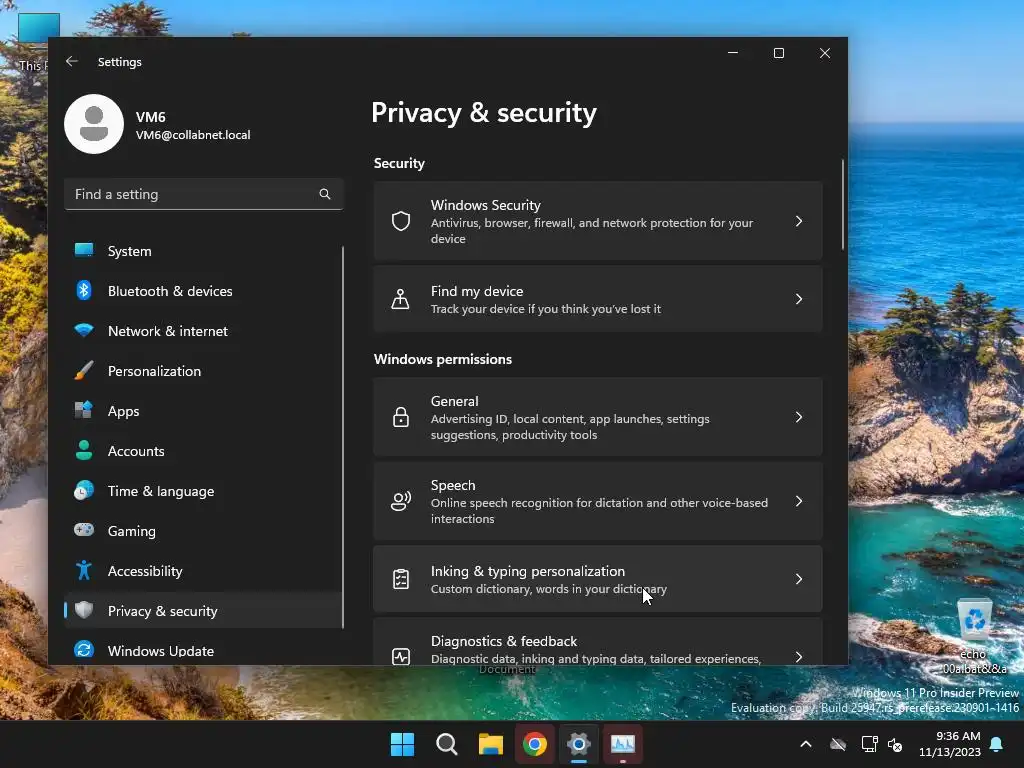Image resolution: width=1024 pixels, height=768 pixels.
Task: Click the Windows Security shield icon
Action: [x=401, y=221]
